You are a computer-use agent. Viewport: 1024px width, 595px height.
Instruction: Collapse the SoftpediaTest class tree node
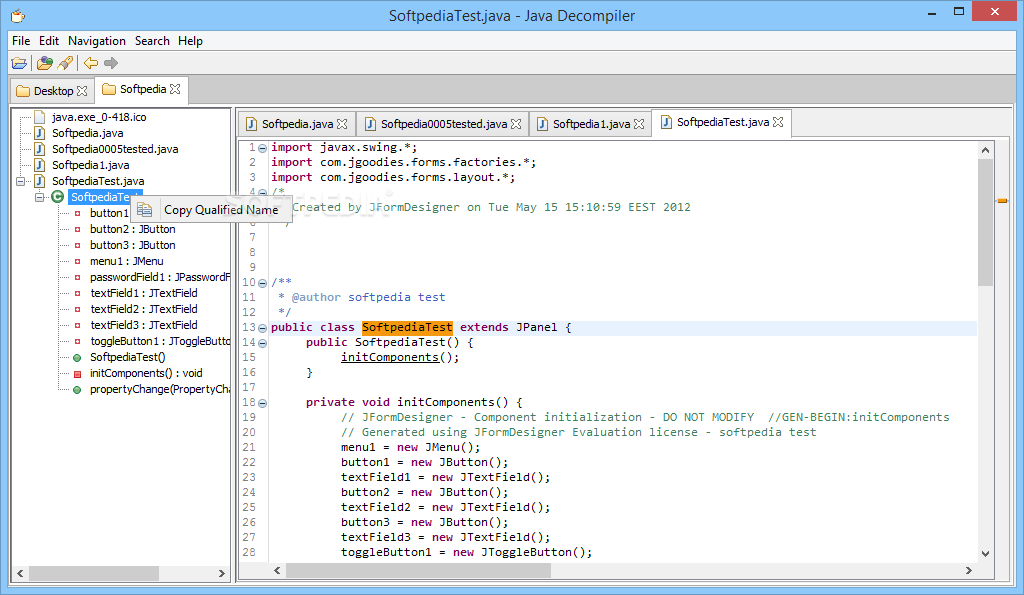pyautogui.click(x=40, y=197)
